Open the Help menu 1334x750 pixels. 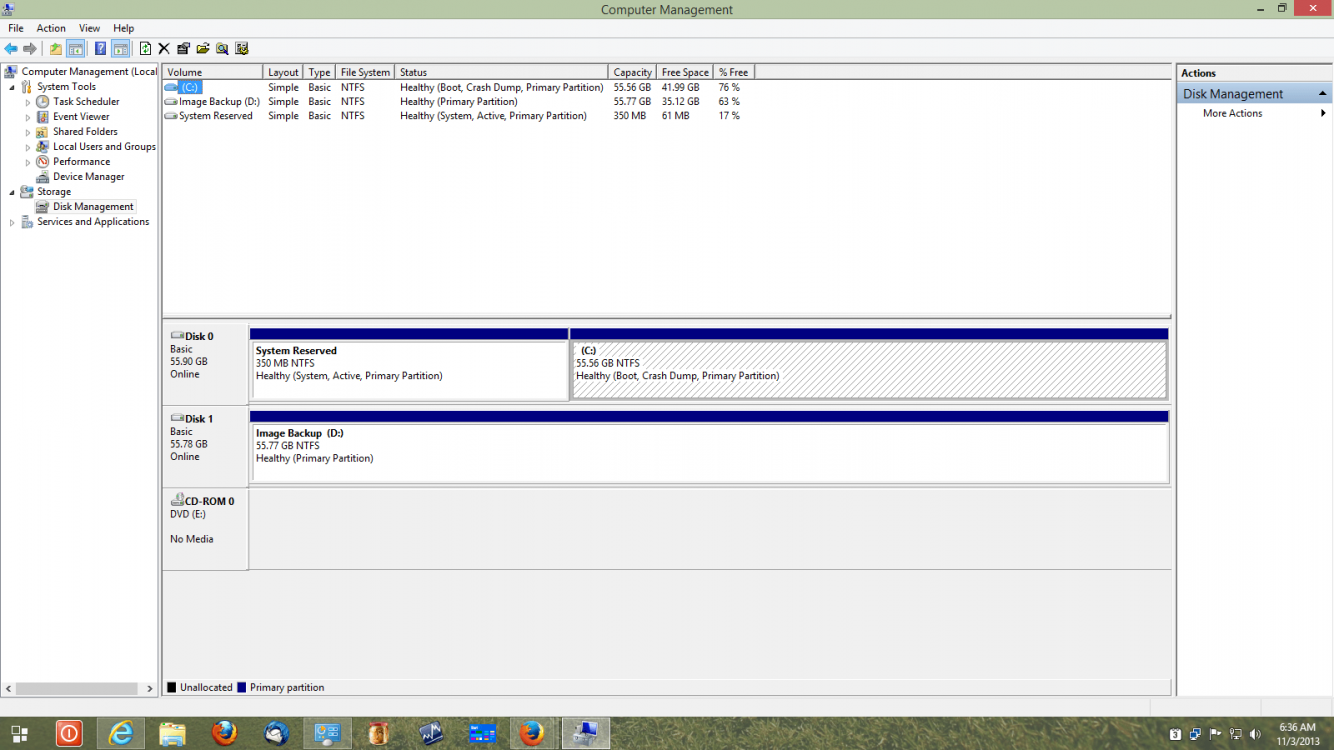tap(123, 28)
